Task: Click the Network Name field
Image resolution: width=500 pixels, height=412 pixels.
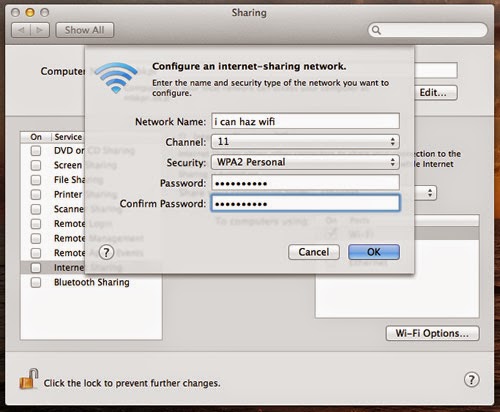Action: pyautogui.click(x=305, y=121)
